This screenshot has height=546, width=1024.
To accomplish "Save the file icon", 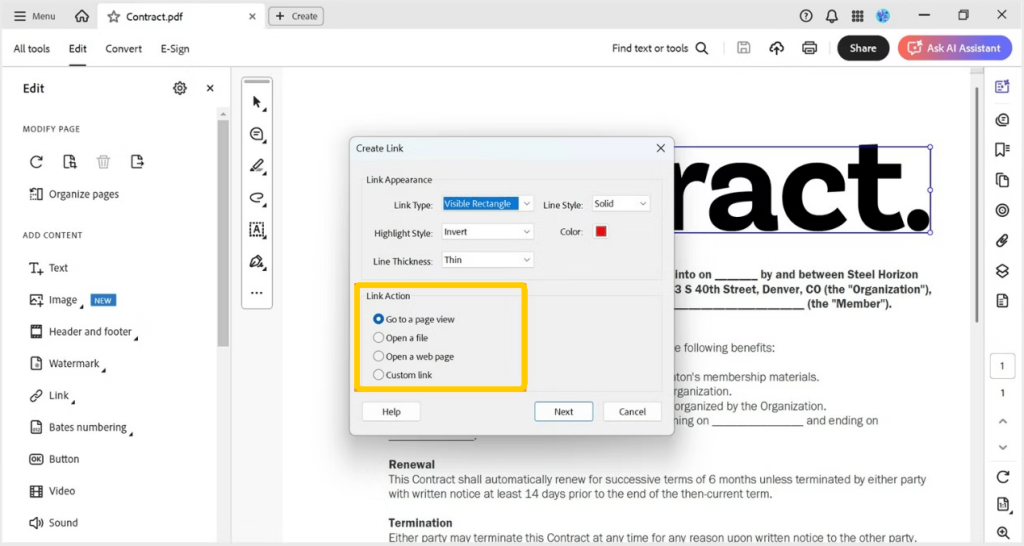I will pyautogui.click(x=743, y=48).
